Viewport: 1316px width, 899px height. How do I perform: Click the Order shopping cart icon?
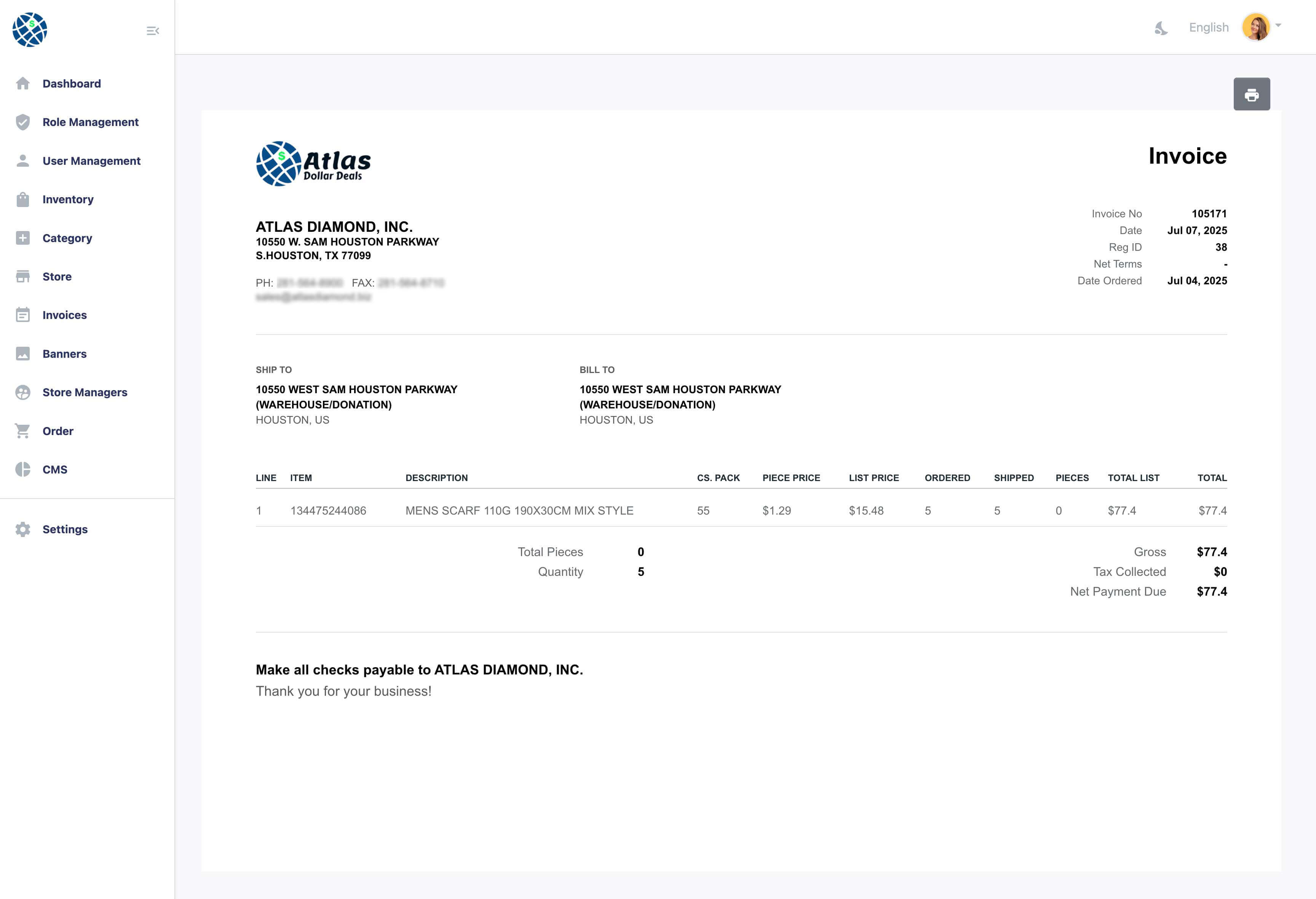coord(22,431)
